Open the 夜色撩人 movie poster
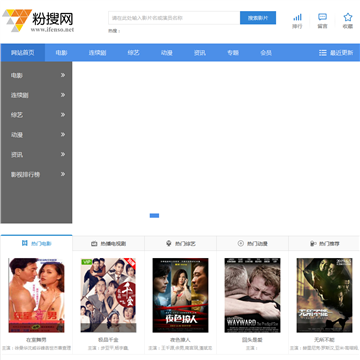The height and width of the screenshot is (360, 360). (180, 295)
